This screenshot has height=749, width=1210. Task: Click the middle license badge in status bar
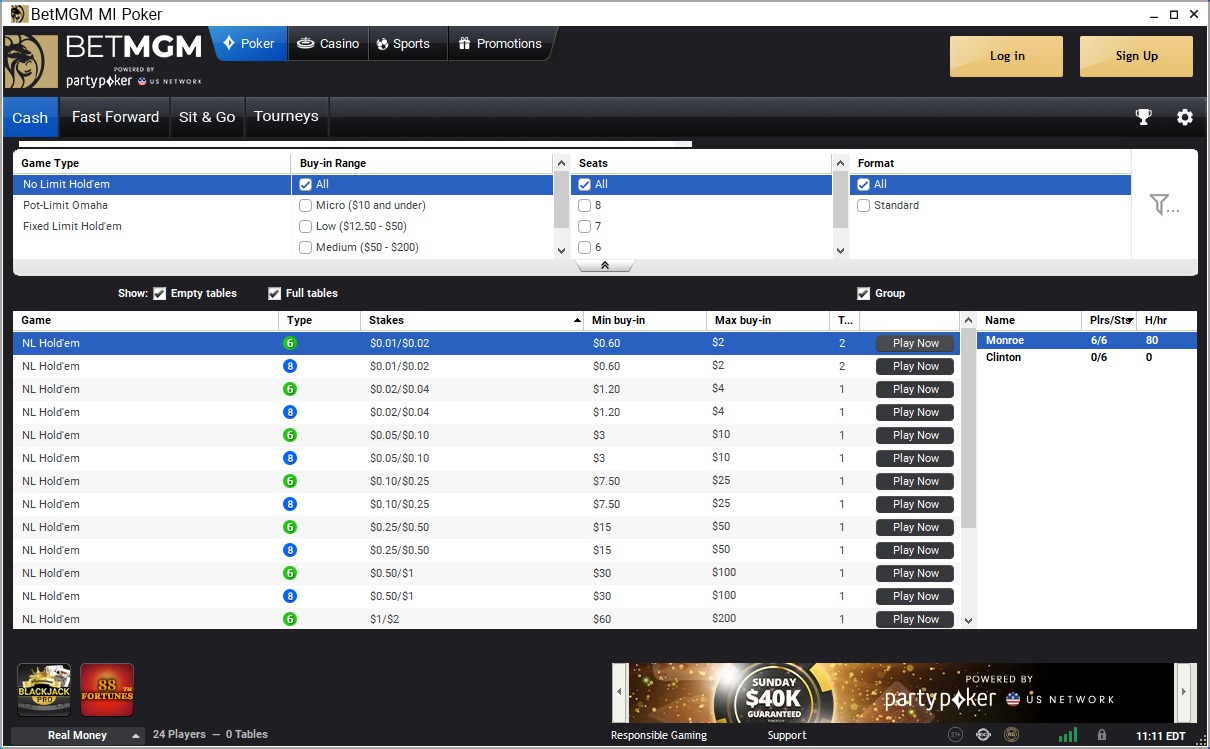[x=984, y=735]
